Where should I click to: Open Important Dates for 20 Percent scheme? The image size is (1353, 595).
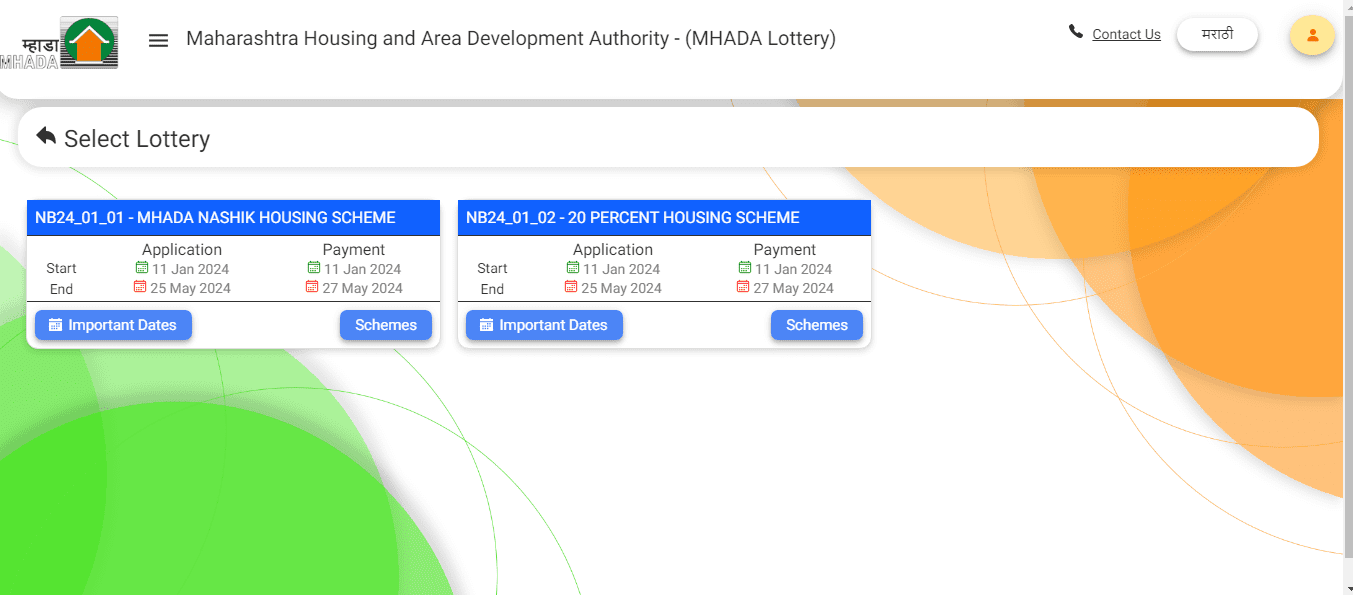pyautogui.click(x=544, y=325)
